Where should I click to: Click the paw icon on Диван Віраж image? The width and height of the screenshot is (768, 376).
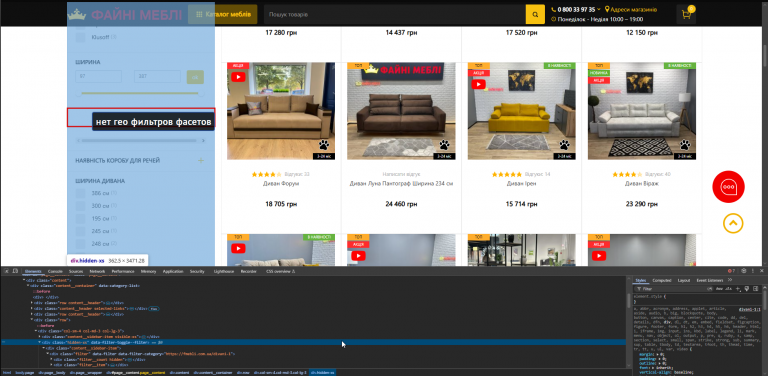pos(685,145)
